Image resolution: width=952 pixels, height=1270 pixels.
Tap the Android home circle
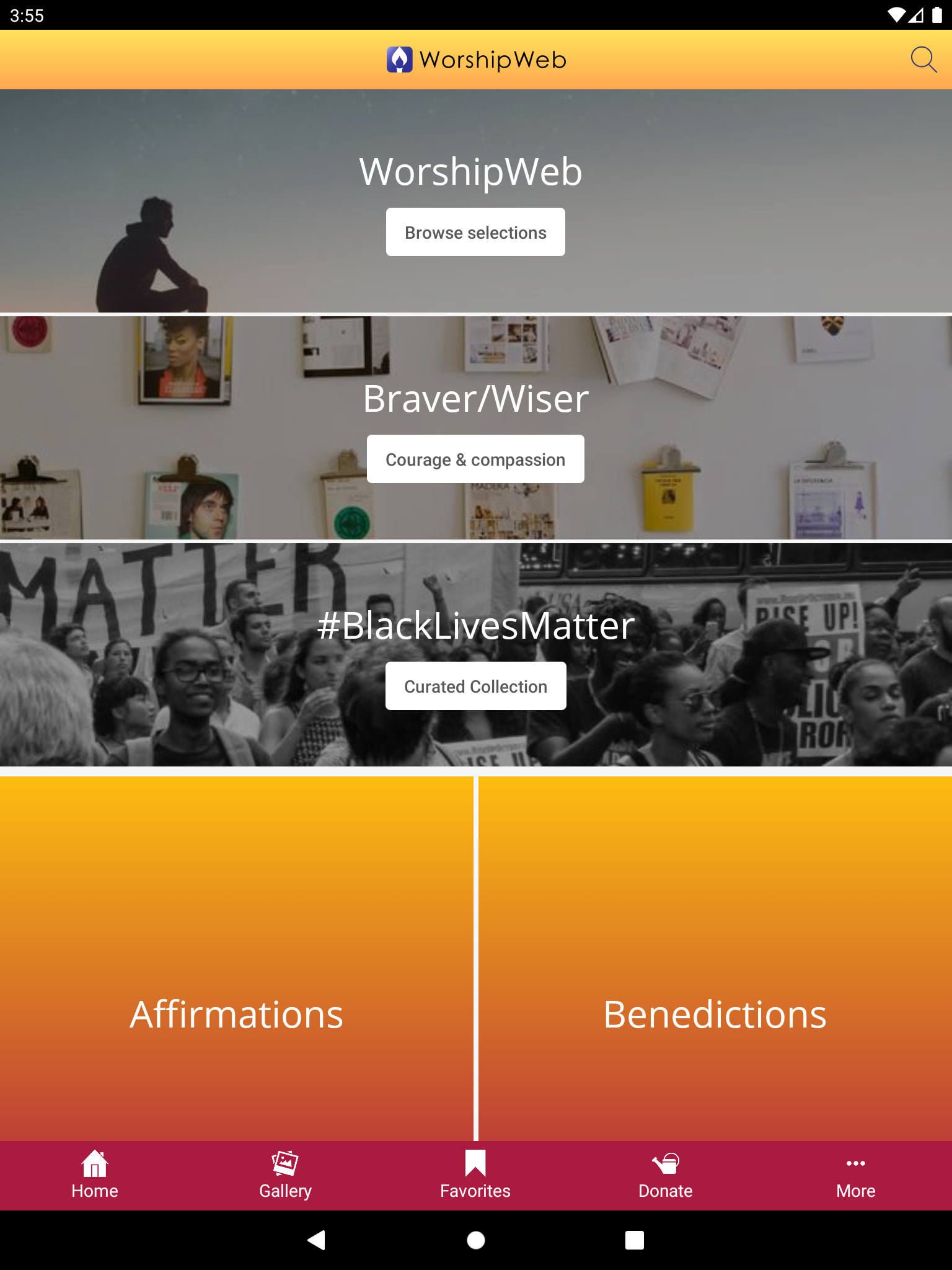(476, 1240)
